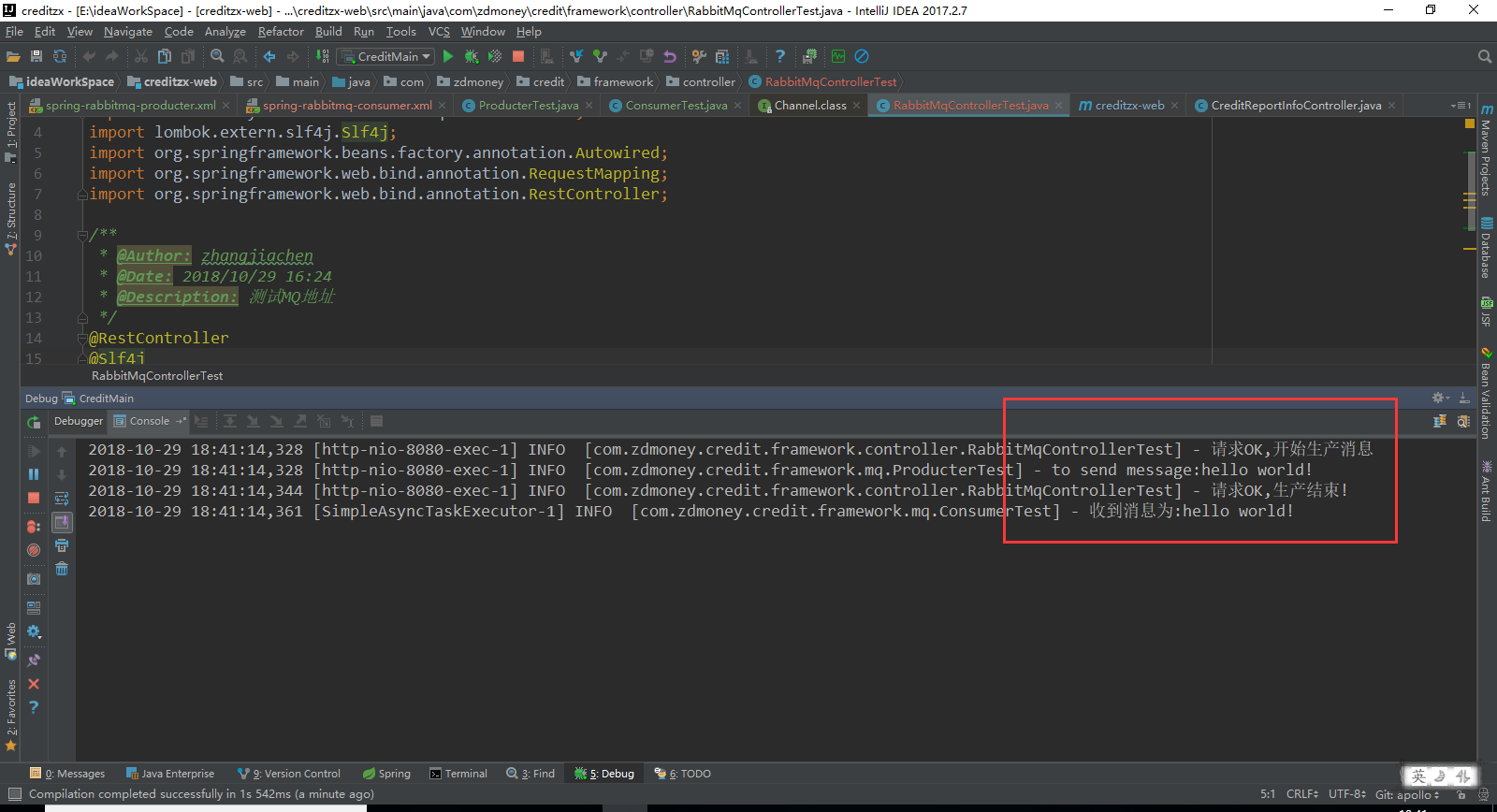This screenshot has height=812, width=1497.
Task: Click the creditzx-web breadcrumb
Action: (x=172, y=82)
